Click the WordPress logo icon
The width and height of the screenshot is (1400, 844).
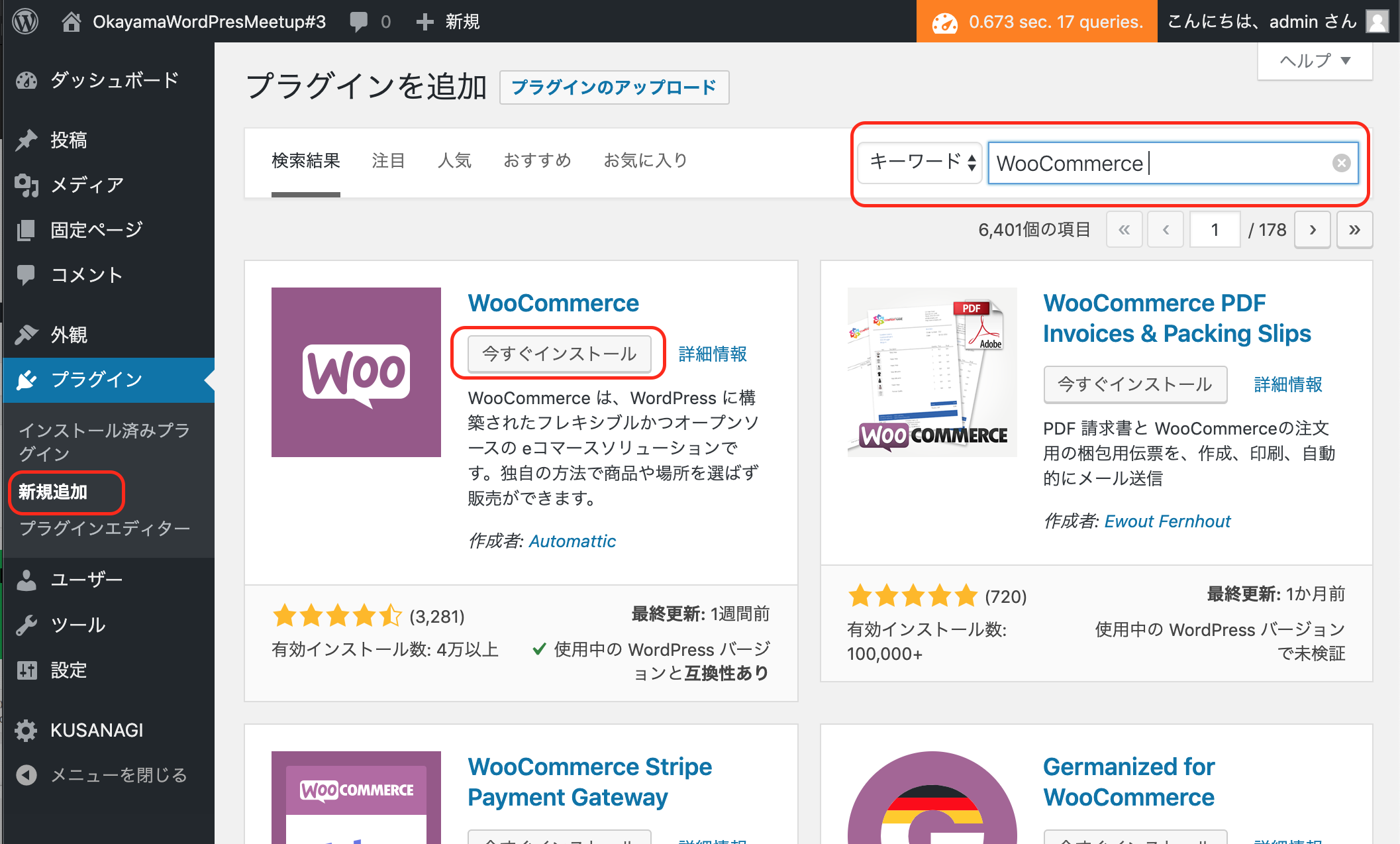point(25,21)
